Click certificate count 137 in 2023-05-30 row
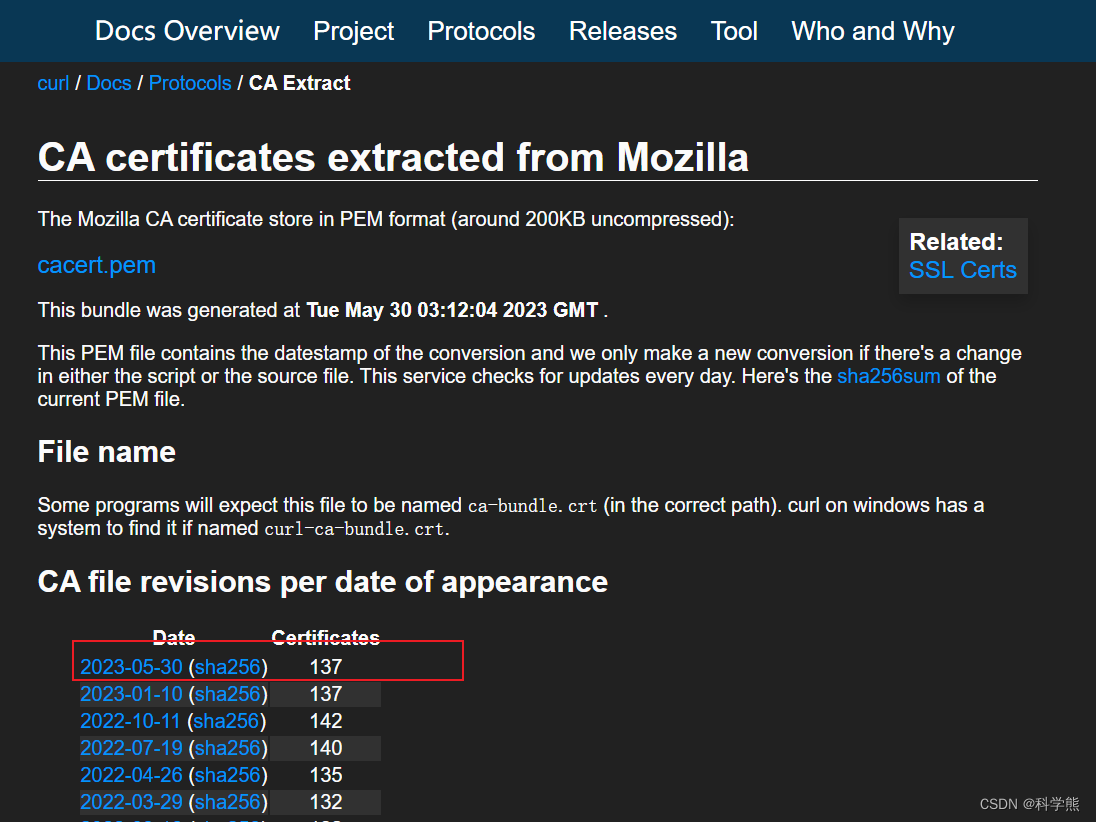 [x=326, y=667]
